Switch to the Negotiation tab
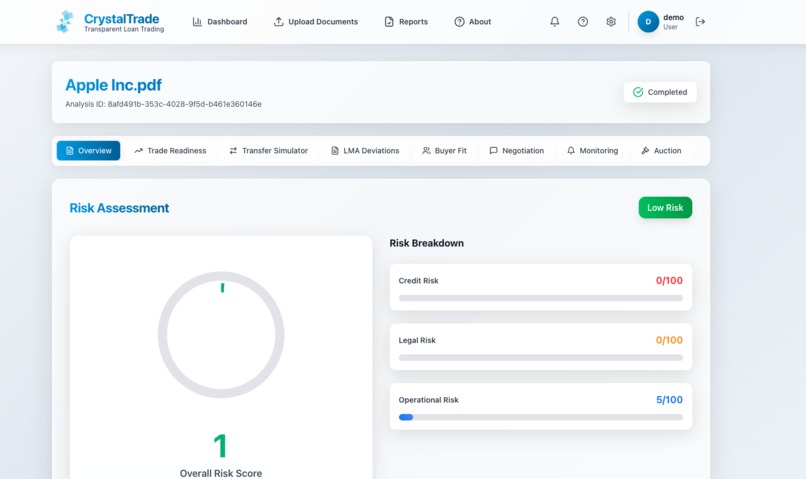This screenshot has height=479, width=806. tap(517, 151)
